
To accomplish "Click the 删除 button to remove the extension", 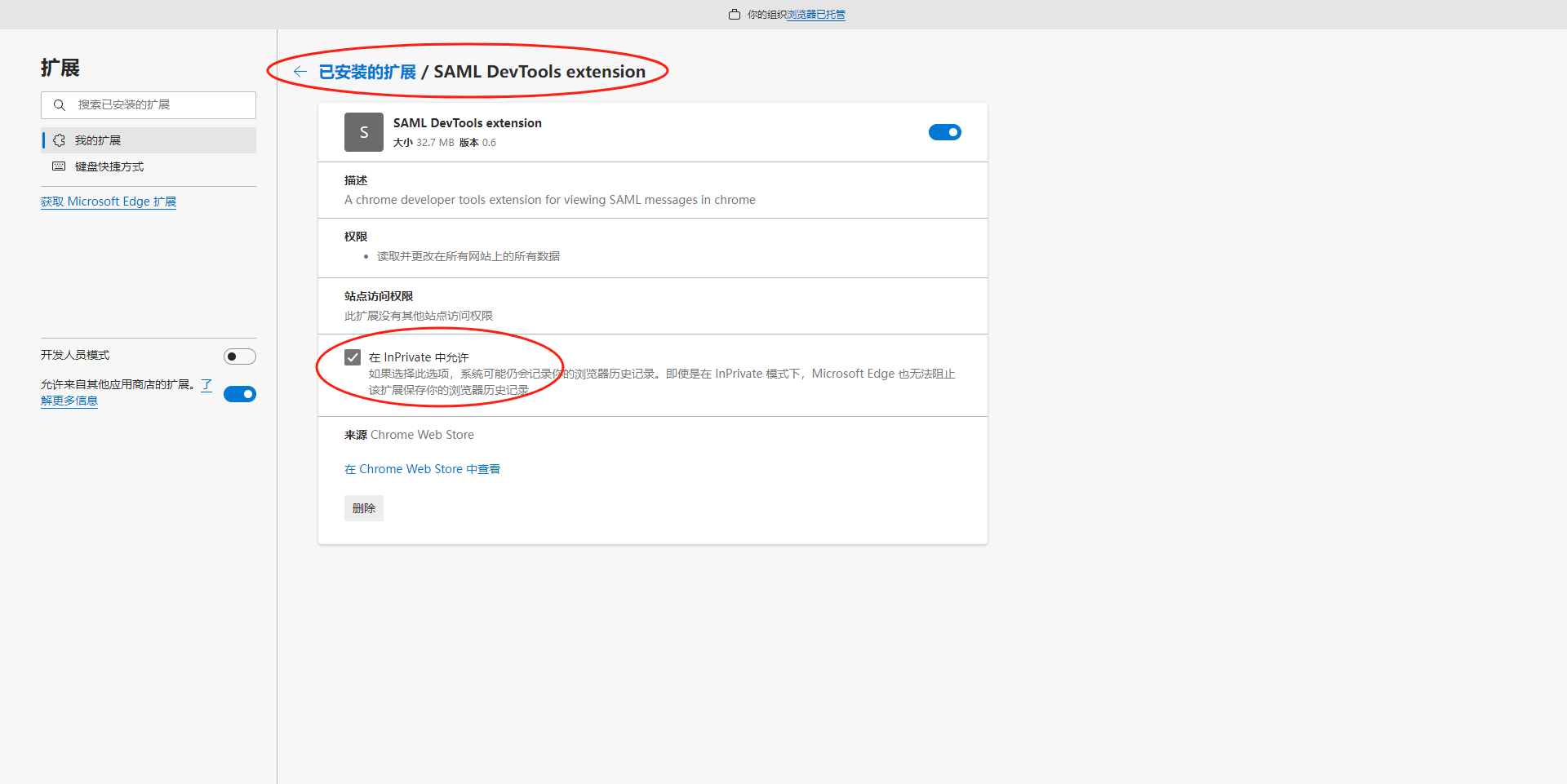I will (x=363, y=507).
